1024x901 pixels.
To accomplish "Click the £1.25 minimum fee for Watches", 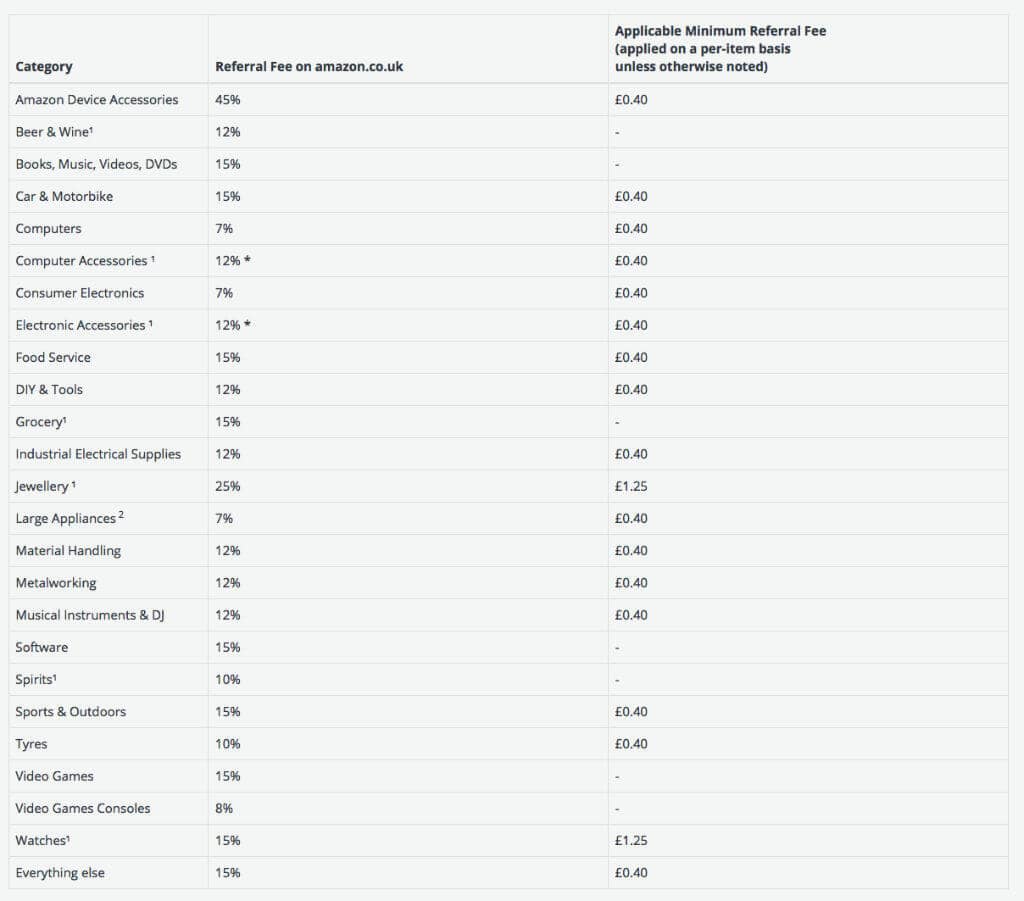I will [x=631, y=841].
